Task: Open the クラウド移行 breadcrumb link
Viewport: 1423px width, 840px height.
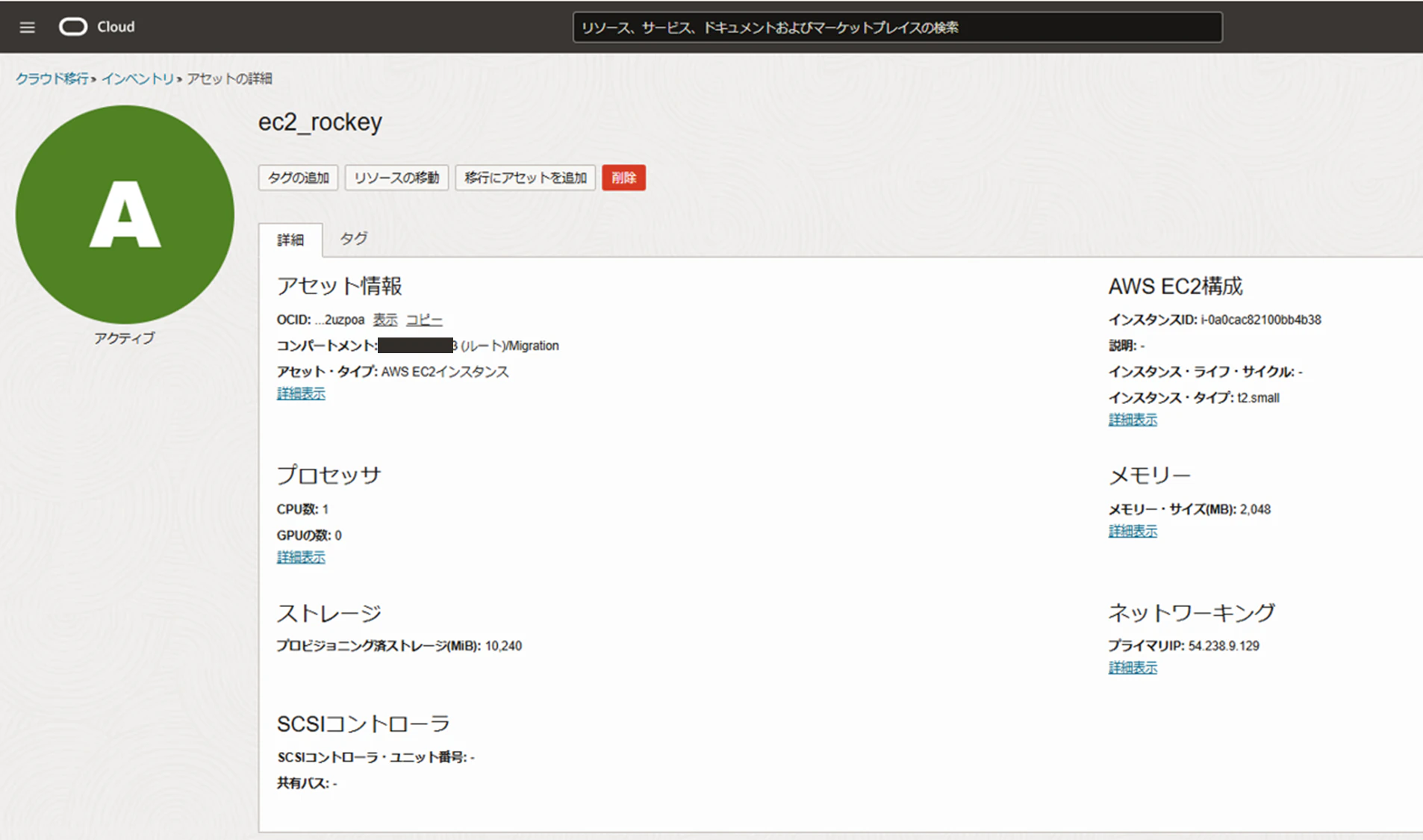Action: tap(52, 78)
